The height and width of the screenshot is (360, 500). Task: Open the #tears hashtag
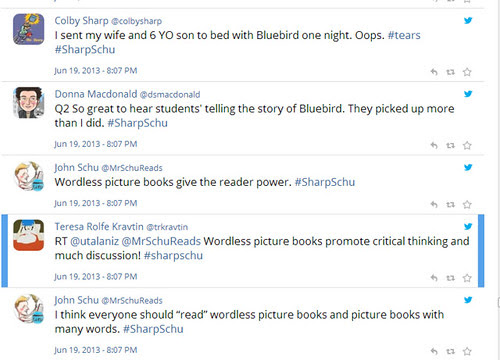(x=404, y=35)
